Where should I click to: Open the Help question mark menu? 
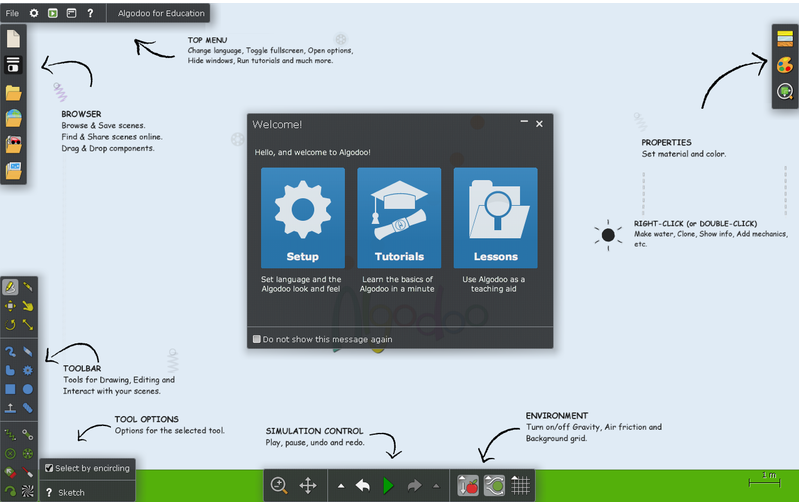pos(90,13)
